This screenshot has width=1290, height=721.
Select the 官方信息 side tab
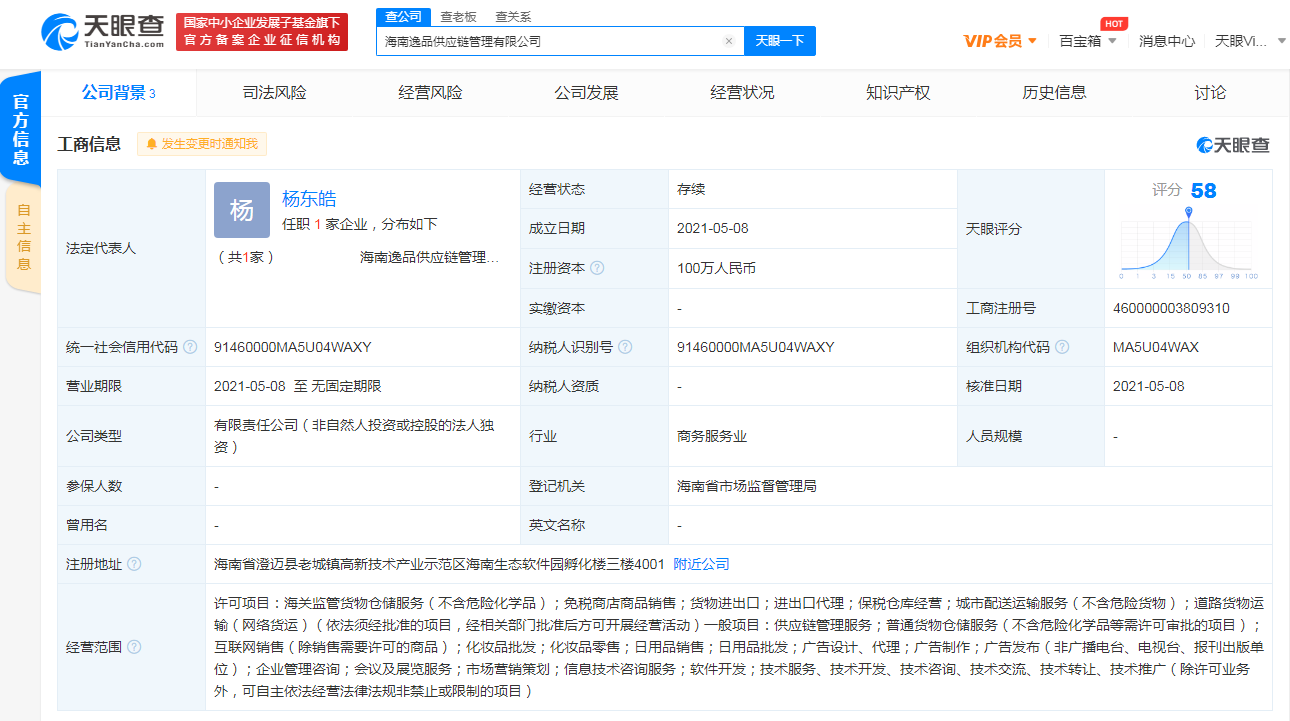pos(21,129)
